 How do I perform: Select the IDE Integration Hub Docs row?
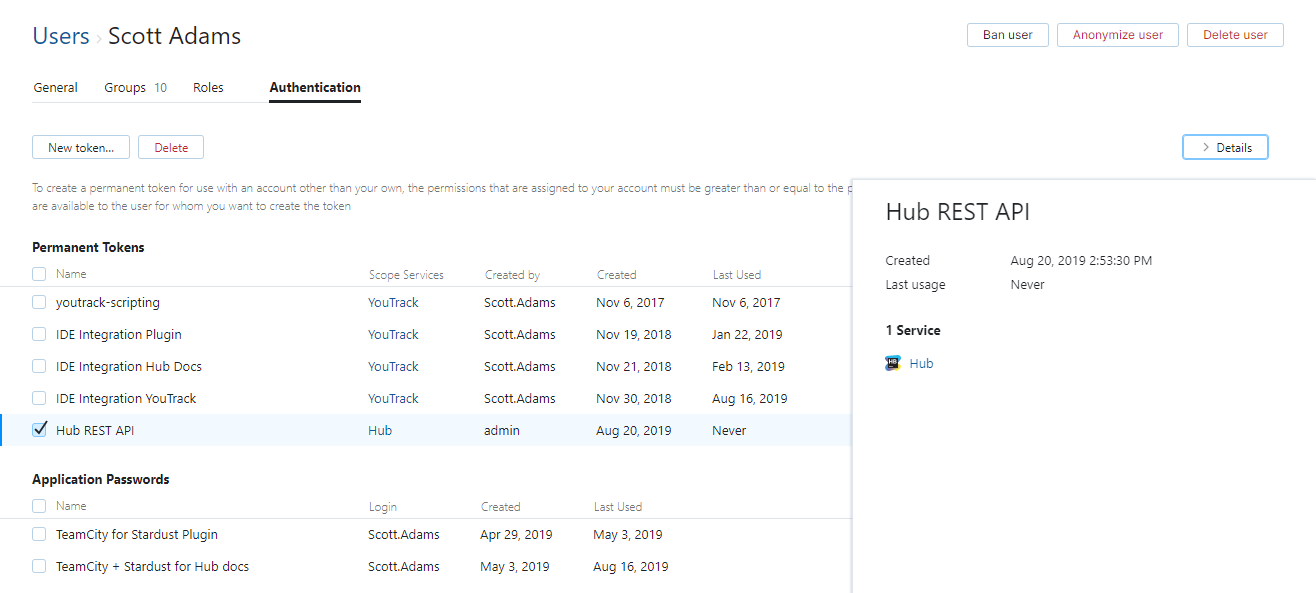tap(129, 366)
